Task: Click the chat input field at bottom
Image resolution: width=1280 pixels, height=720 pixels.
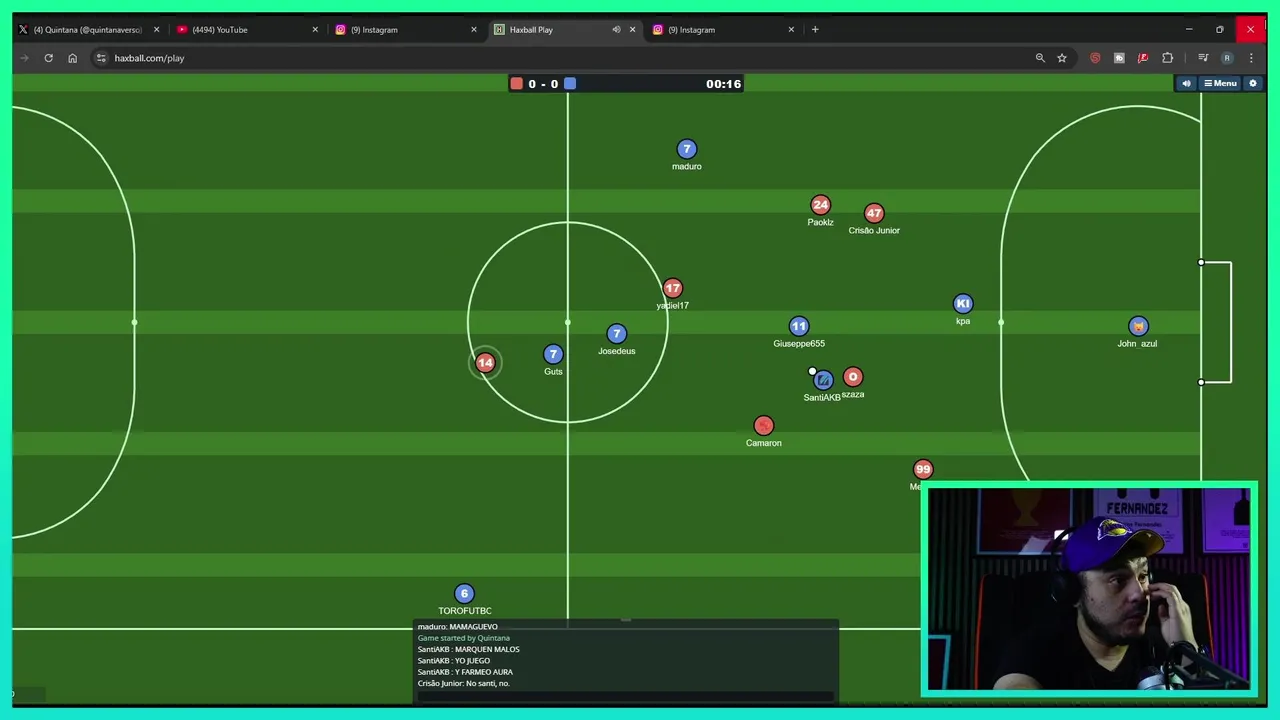Action: (x=625, y=696)
